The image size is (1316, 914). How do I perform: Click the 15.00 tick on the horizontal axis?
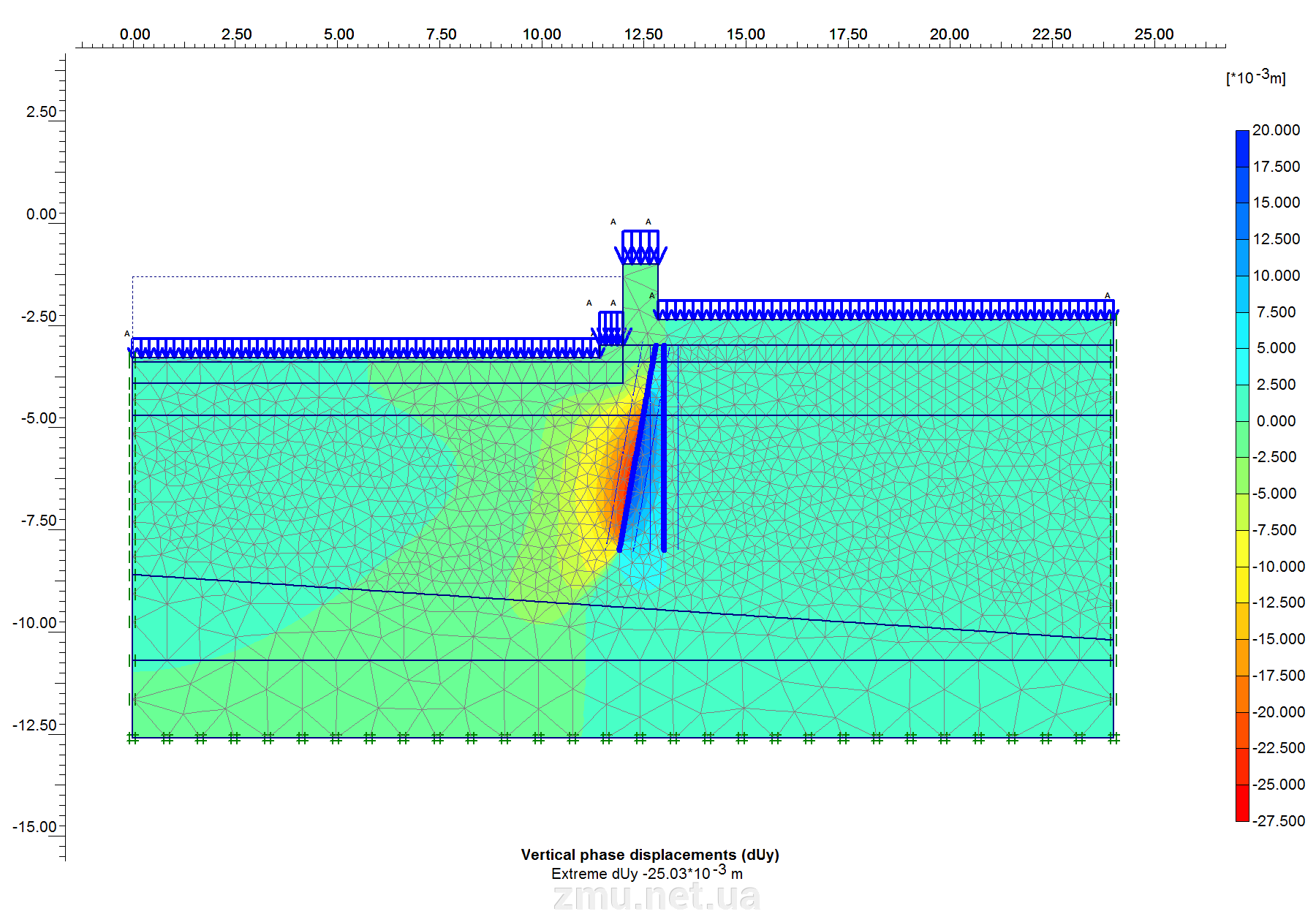(x=746, y=34)
